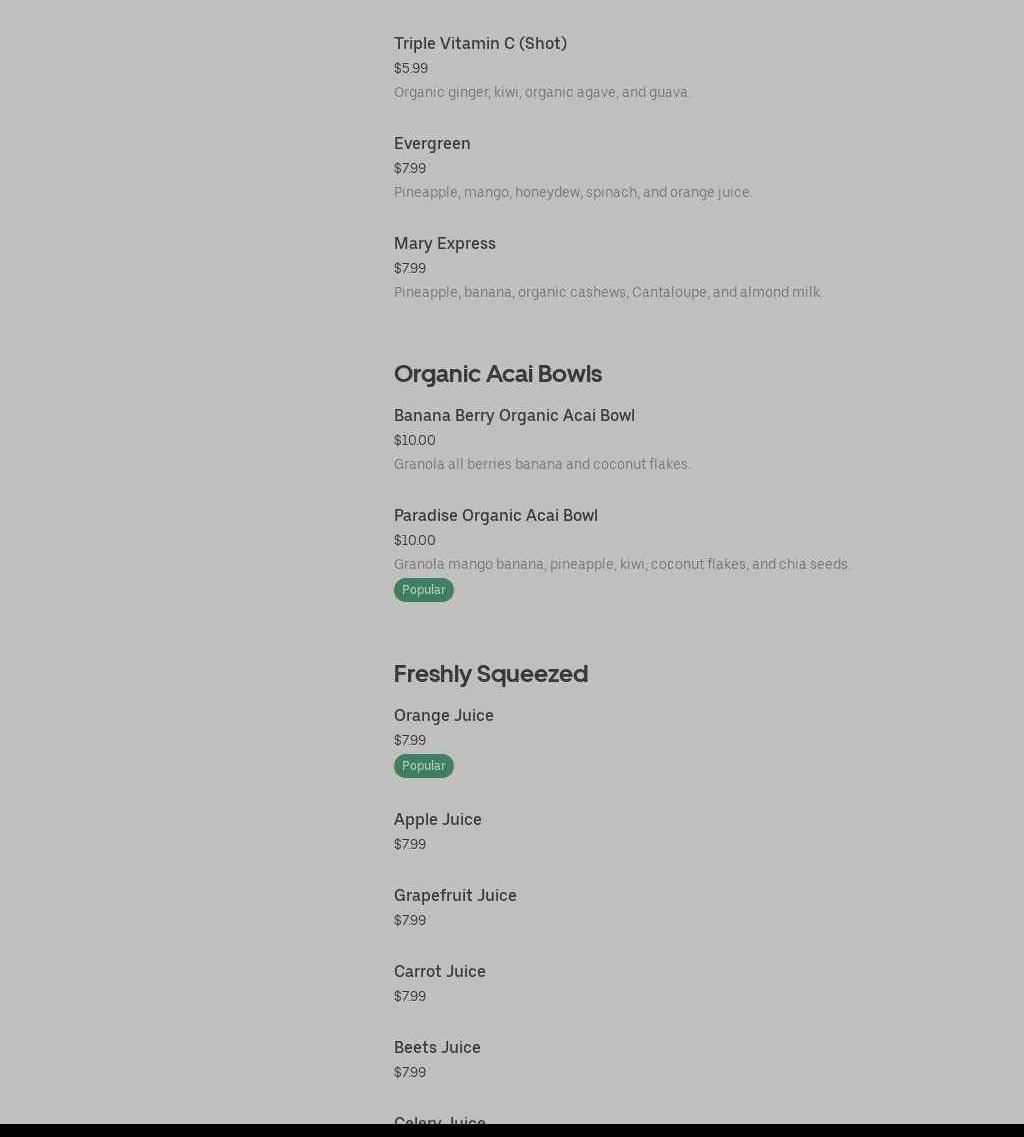Click Mary Express's cashews and almond milk description
This screenshot has width=1024, height=1137.
608,292
